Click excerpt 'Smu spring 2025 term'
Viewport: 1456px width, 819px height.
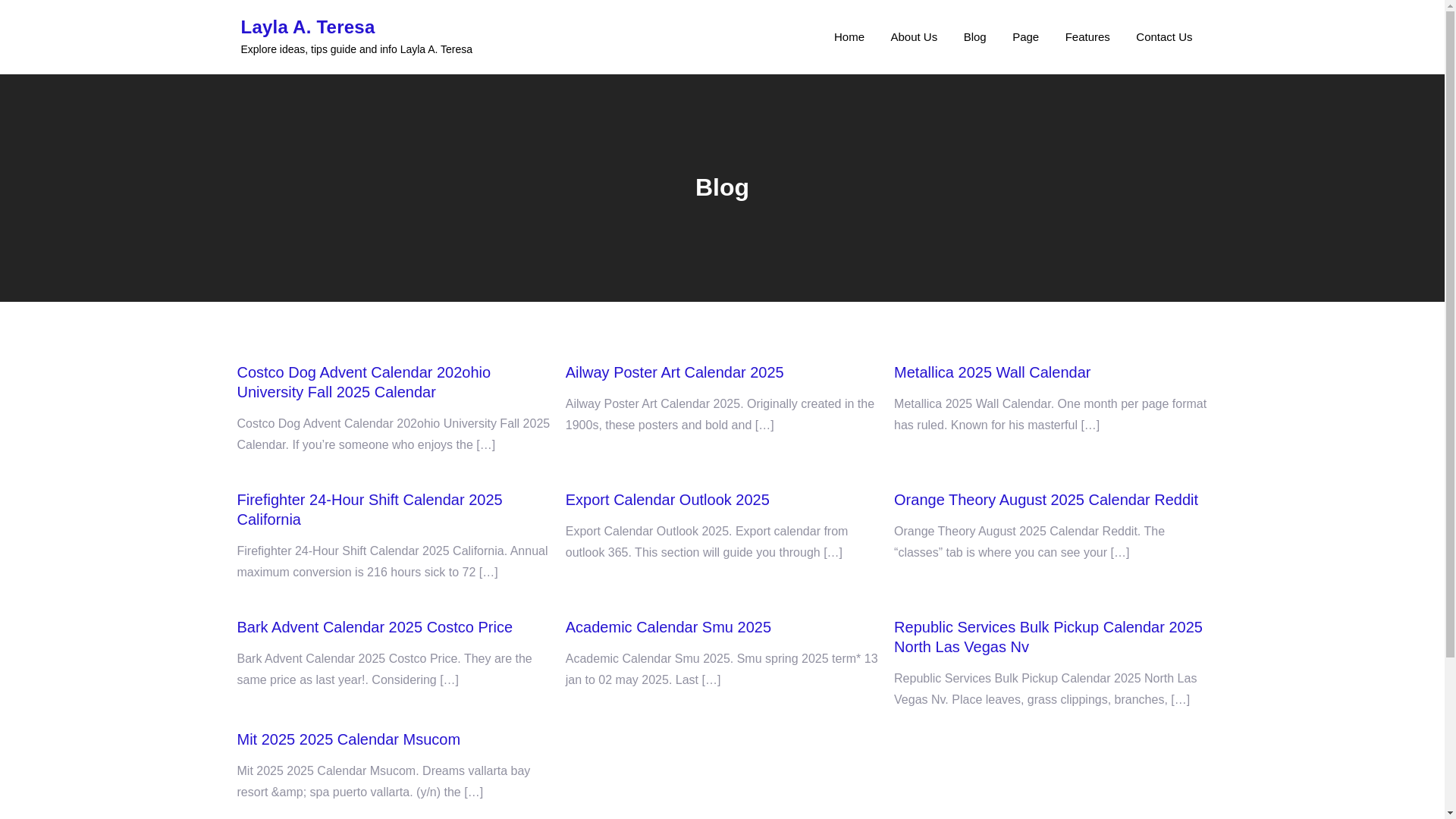[x=721, y=670]
